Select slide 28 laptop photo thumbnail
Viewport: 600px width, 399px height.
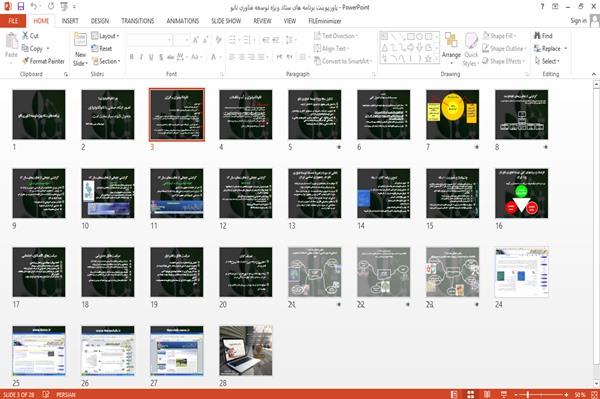point(246,350)
